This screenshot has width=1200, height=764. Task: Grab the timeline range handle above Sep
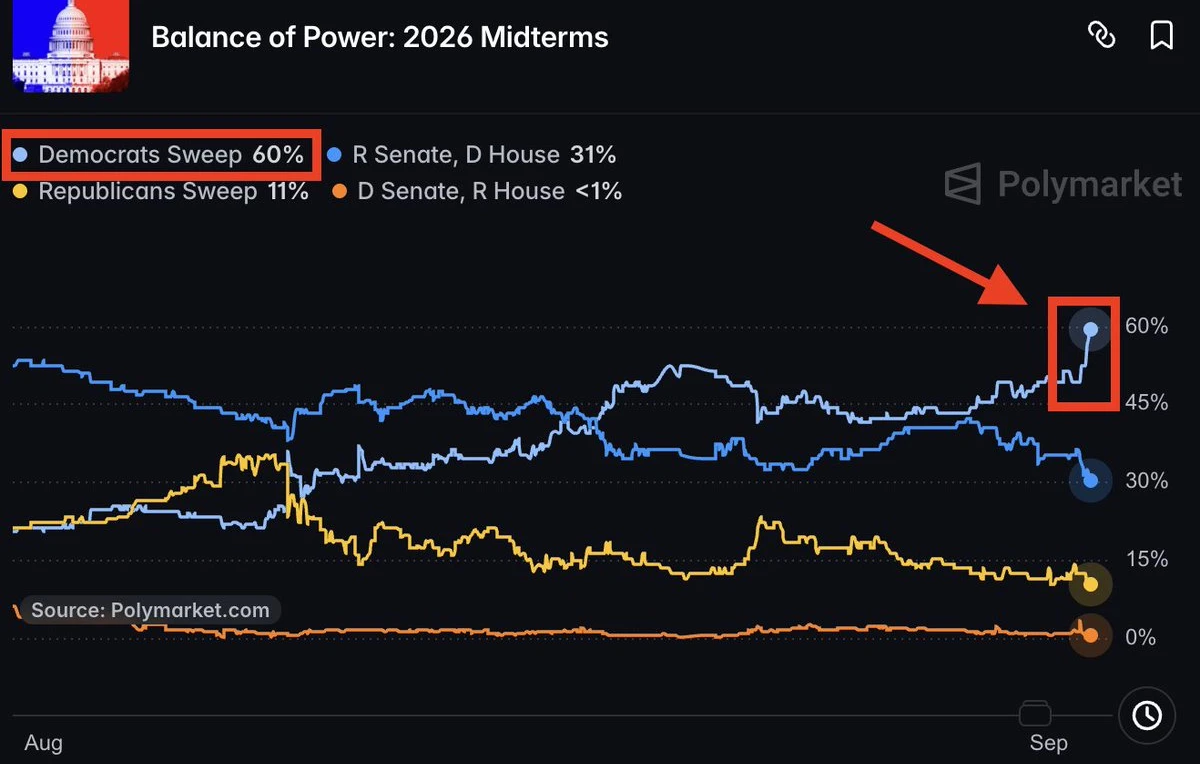pyautogui.click(x=1035, y=714)
